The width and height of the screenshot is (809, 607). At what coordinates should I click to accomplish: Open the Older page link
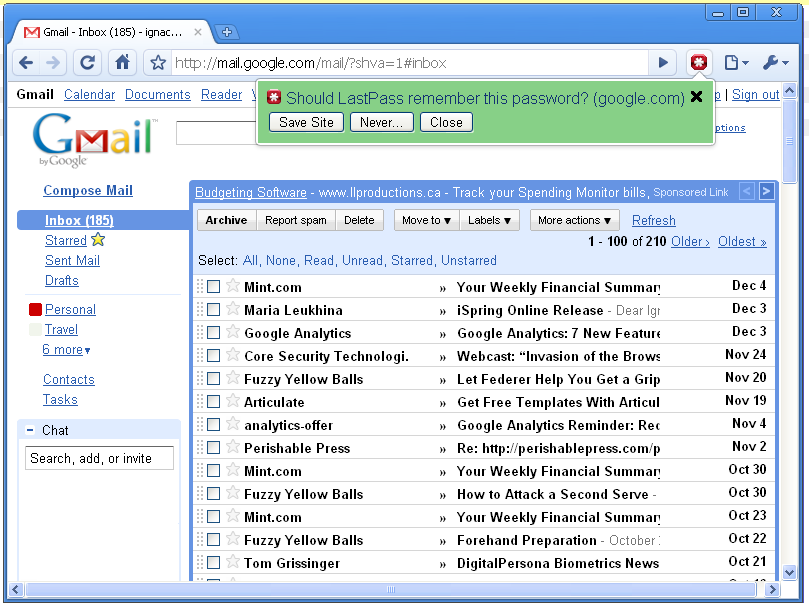point(690,242)
